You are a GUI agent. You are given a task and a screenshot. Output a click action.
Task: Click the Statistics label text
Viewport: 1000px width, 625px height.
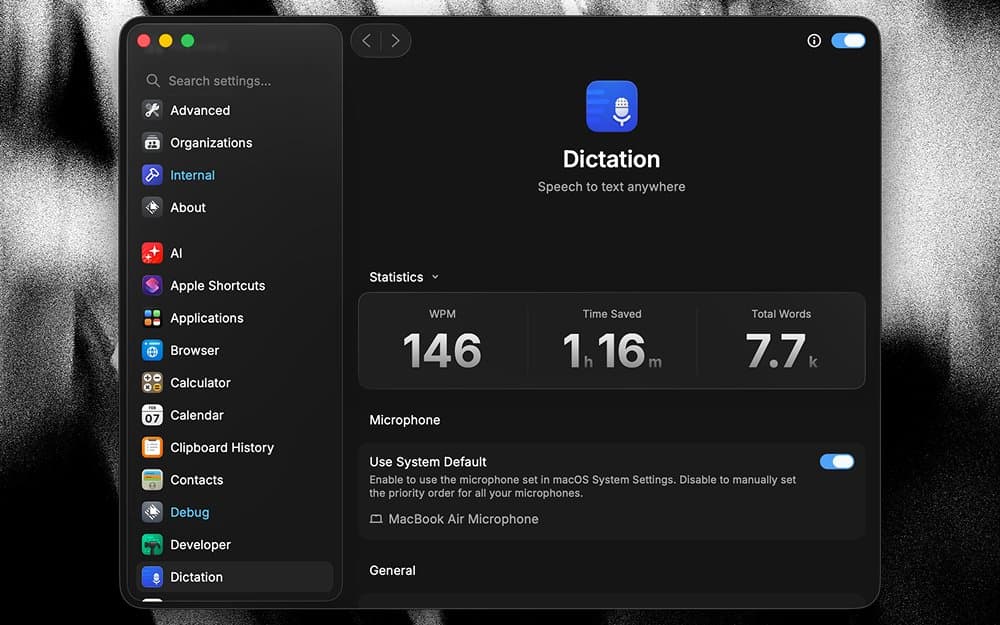(x=396, y=277)
